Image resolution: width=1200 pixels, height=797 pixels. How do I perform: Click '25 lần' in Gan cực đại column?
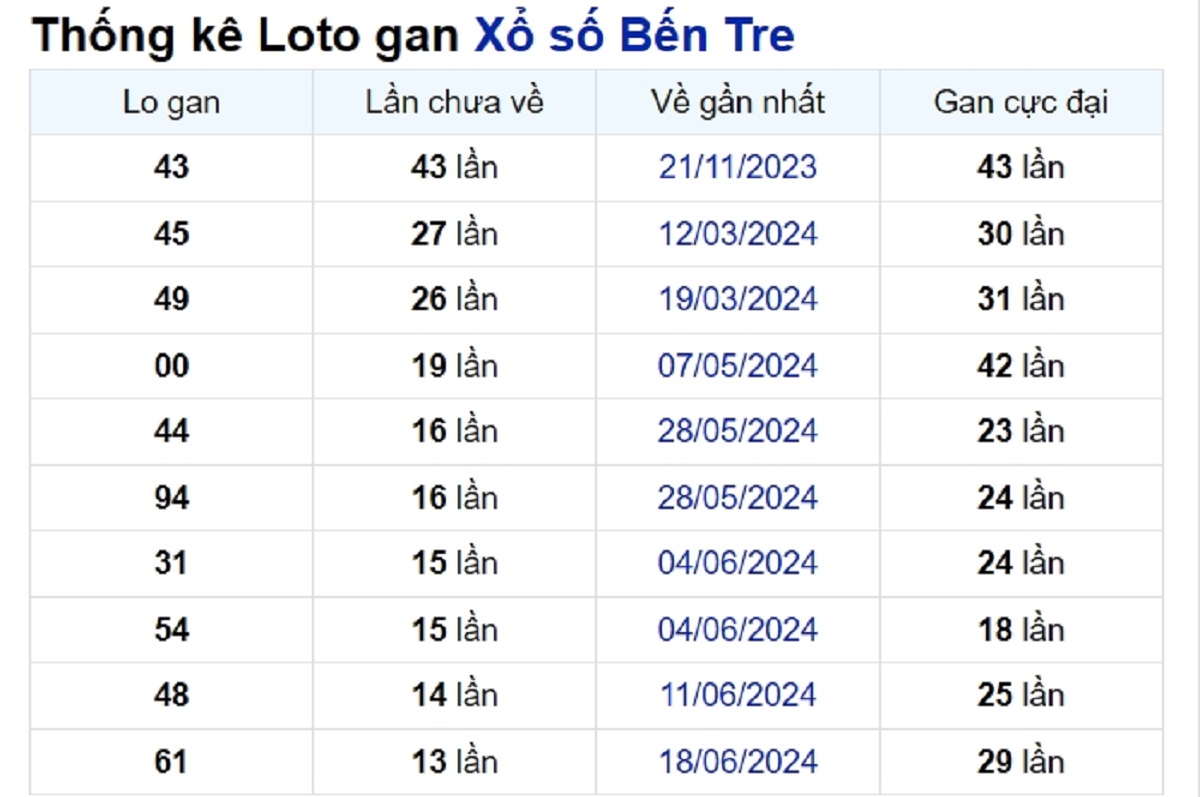(x=1021, y=695)
